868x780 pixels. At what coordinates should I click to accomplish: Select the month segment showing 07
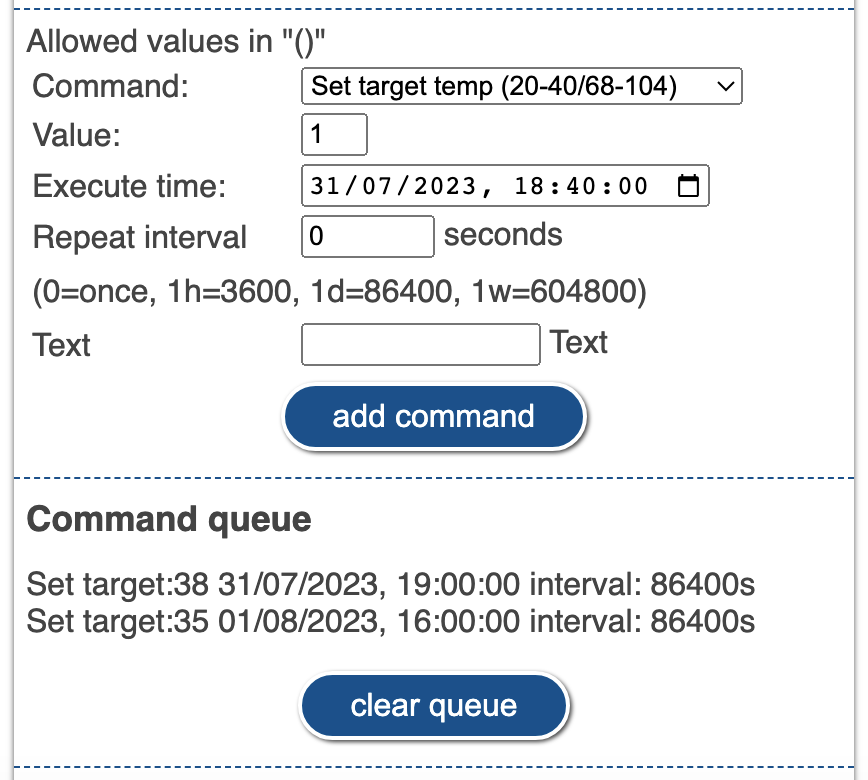[x=374, y=186]
